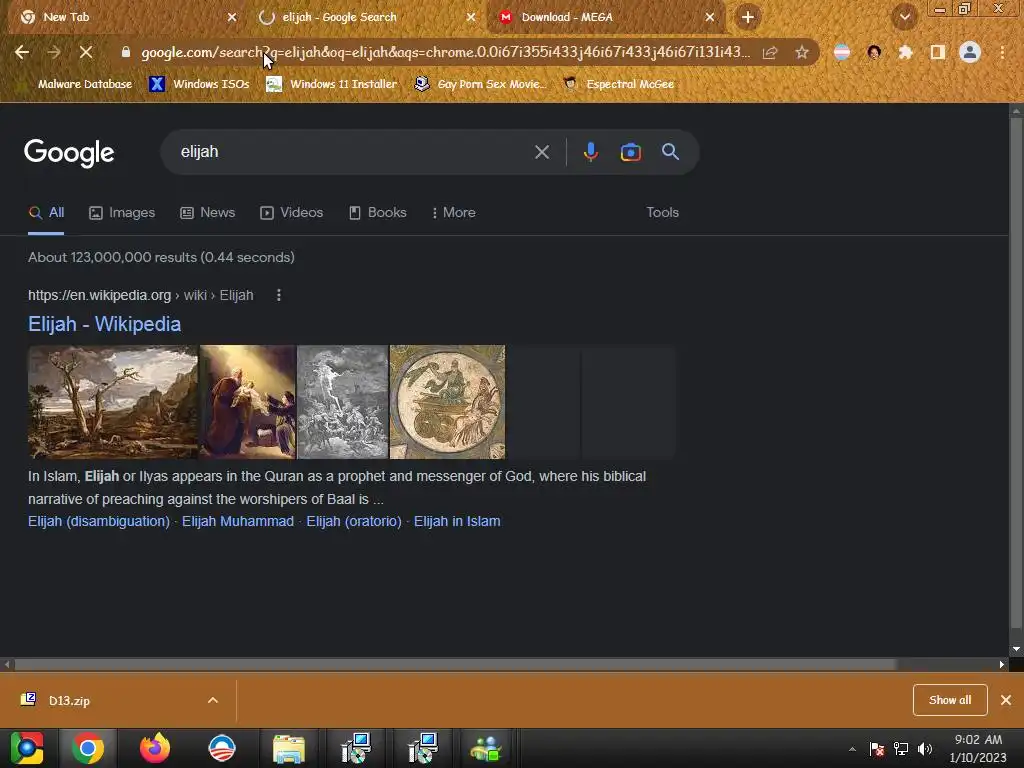1024x768 pixels.
Task: Open the Windows Start button
Action: click(x=27, y=748)
